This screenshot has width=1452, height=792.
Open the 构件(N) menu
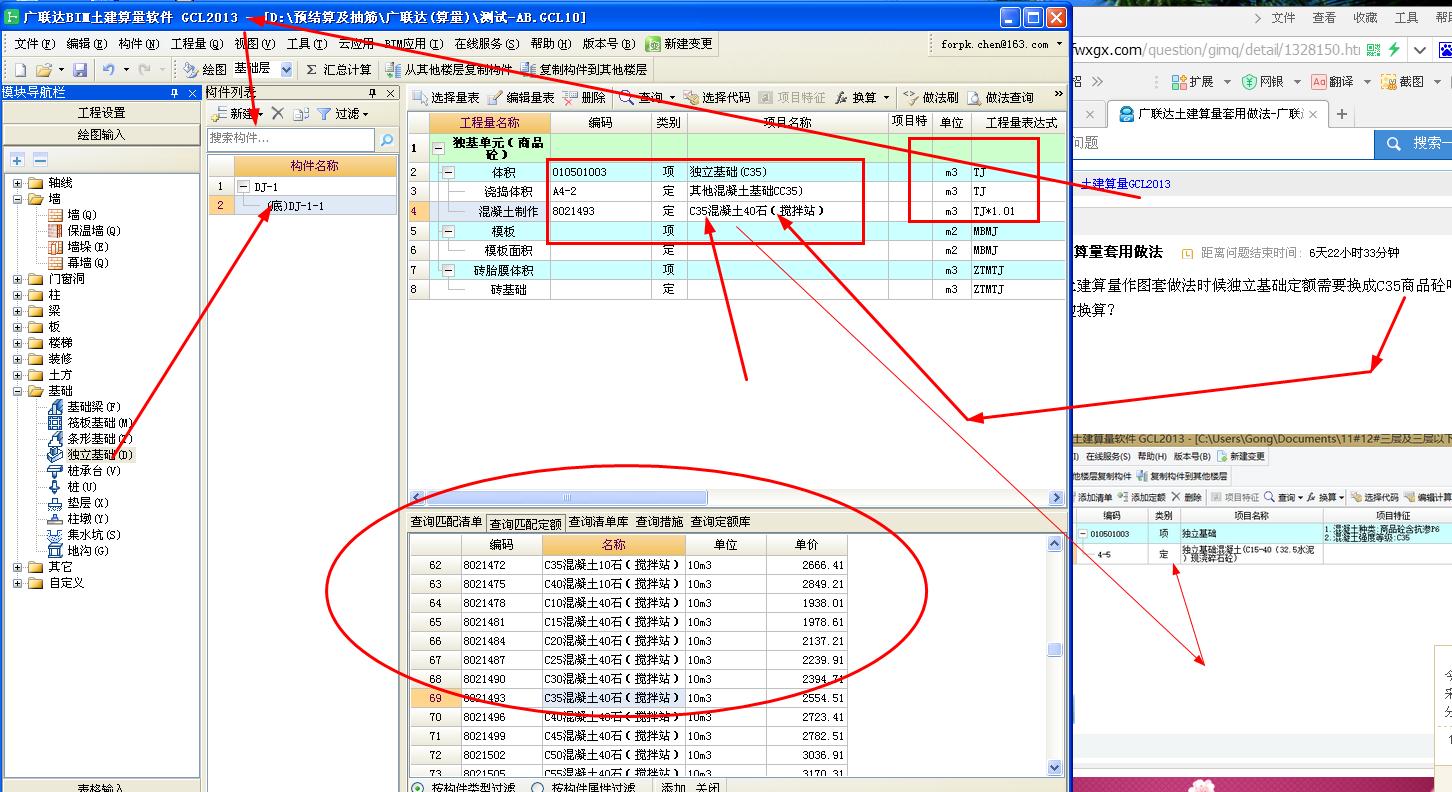138,44
